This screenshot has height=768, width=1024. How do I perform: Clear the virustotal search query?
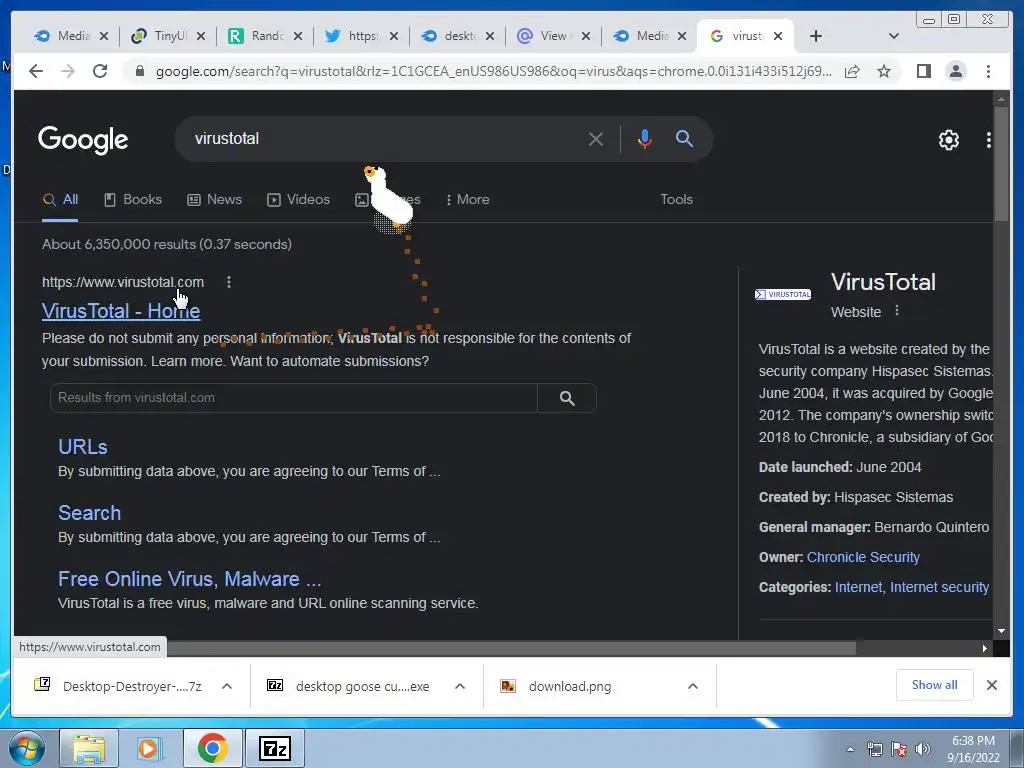click(x=596, y=139)
